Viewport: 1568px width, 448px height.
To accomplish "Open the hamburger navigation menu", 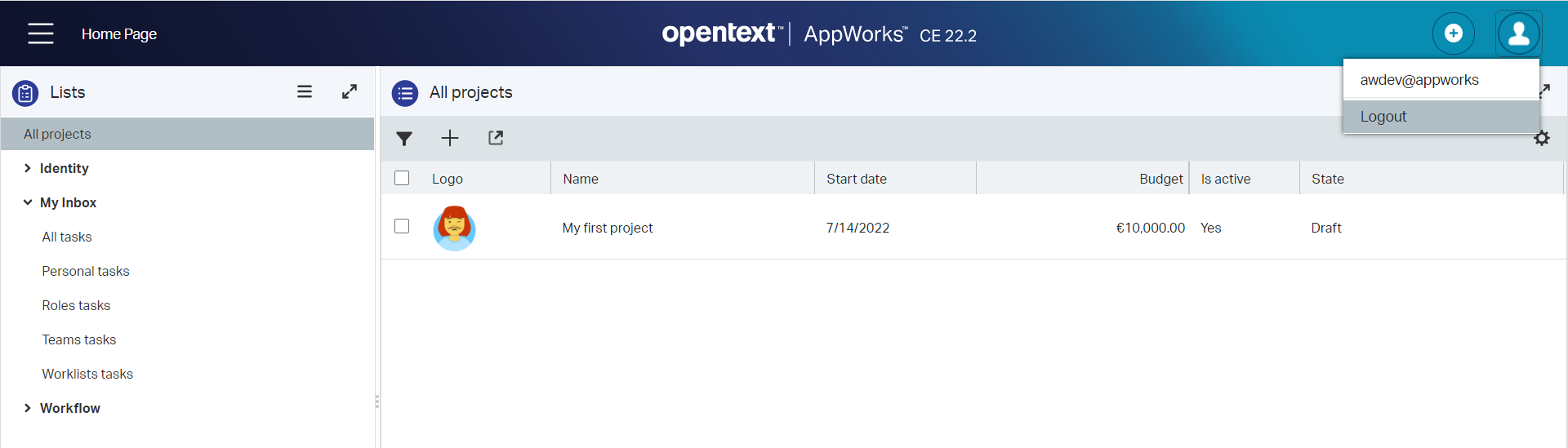I will tap(40, 33).
